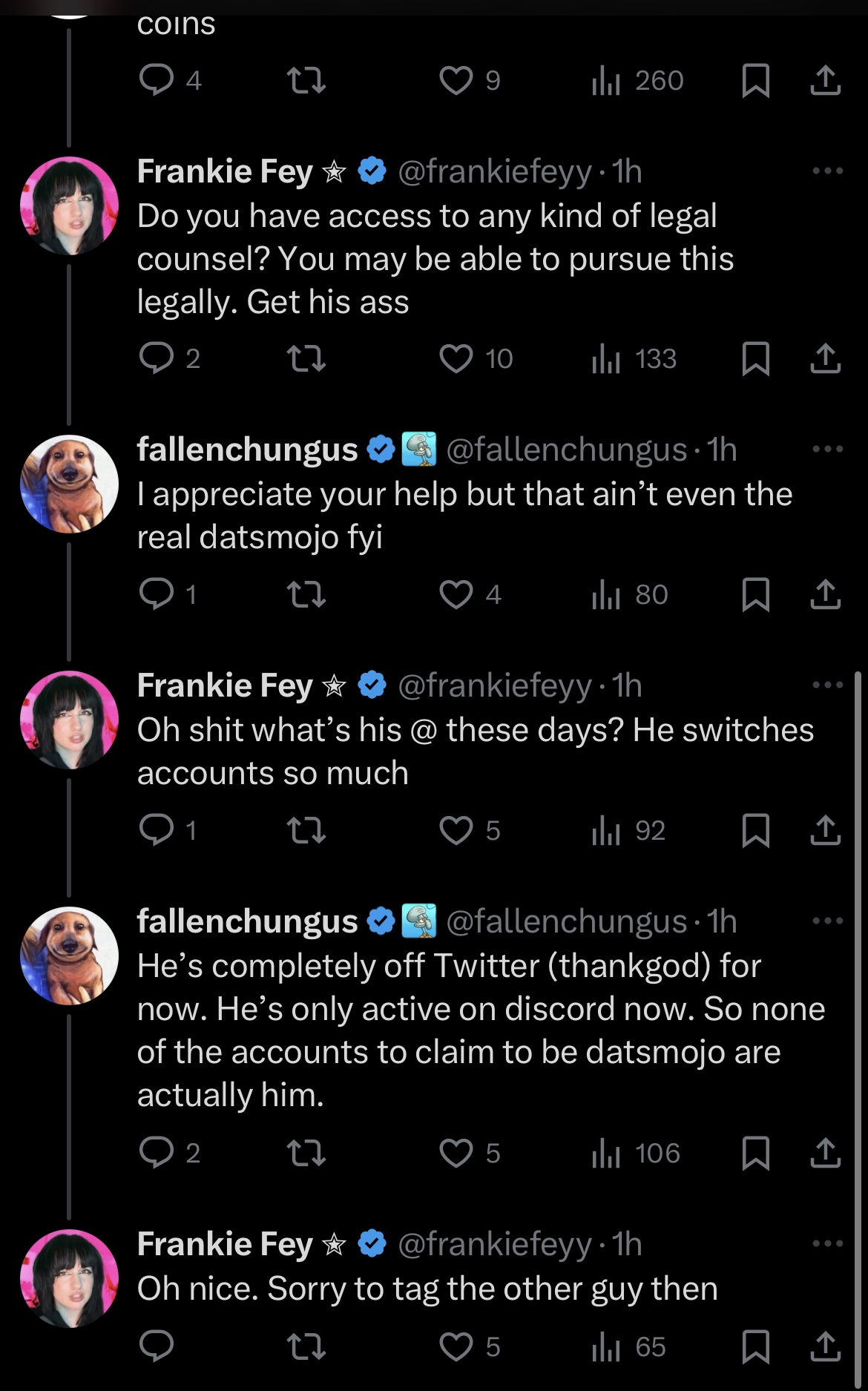Share the topmost tweet ending in "coins"

[825, 81]
